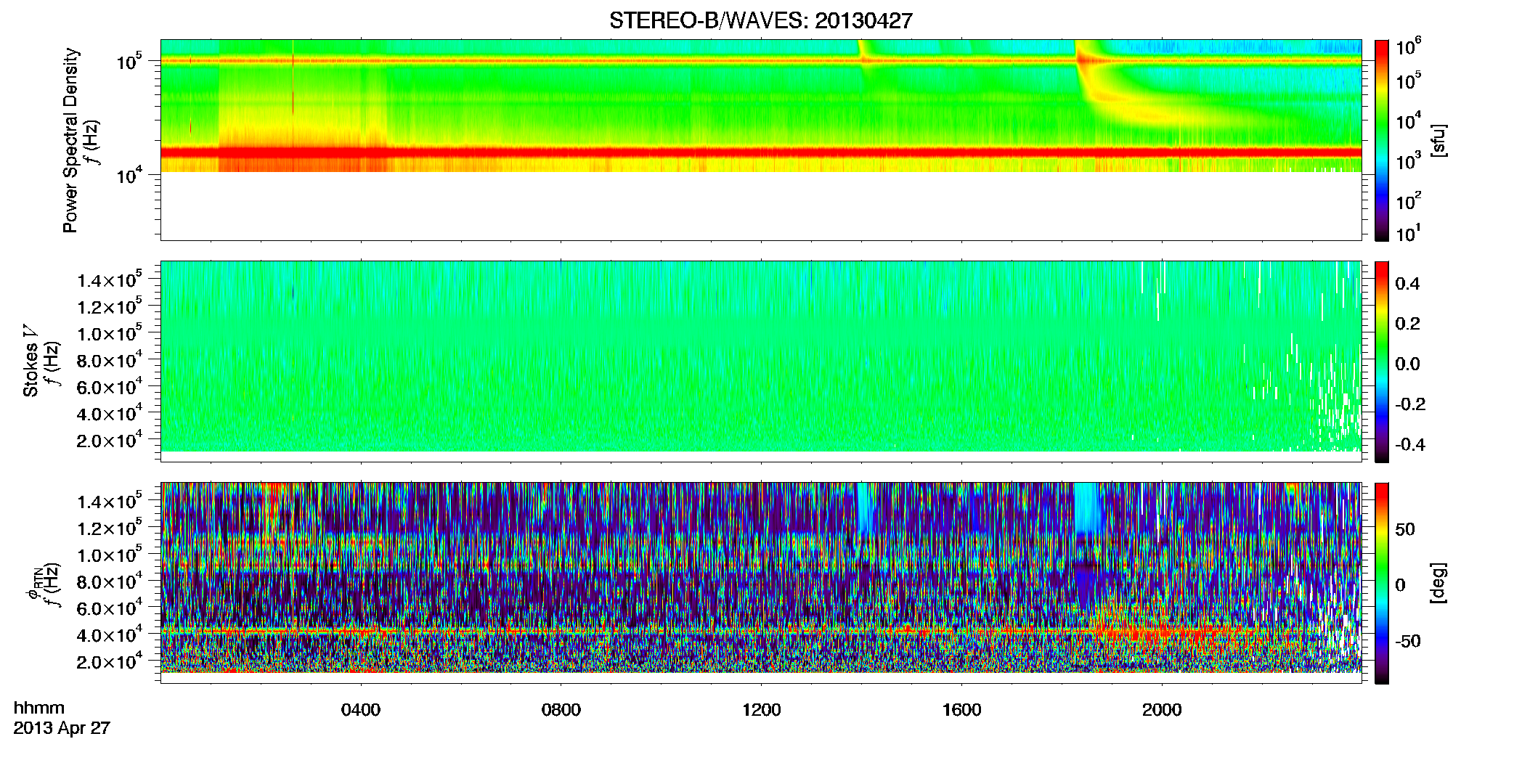Click the 1600 time tick label
Viewport: 1522px width, 784px height.
(961, 710)
